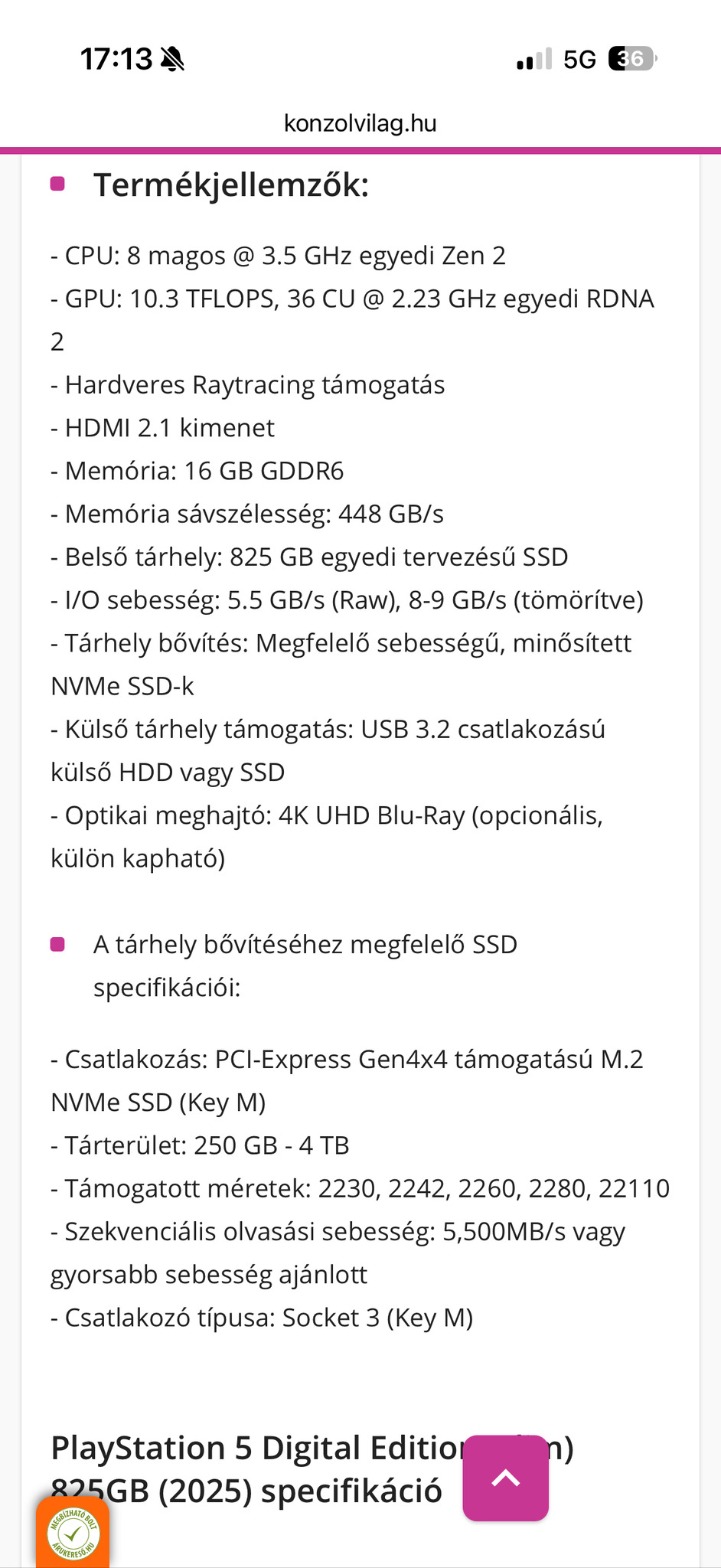Image resolution: width=721 pixels, height=1568 pixels.
Task: Click the CPU 8 magos Zen 2 line
Action: pyautogui.click(x=278, y=256)
